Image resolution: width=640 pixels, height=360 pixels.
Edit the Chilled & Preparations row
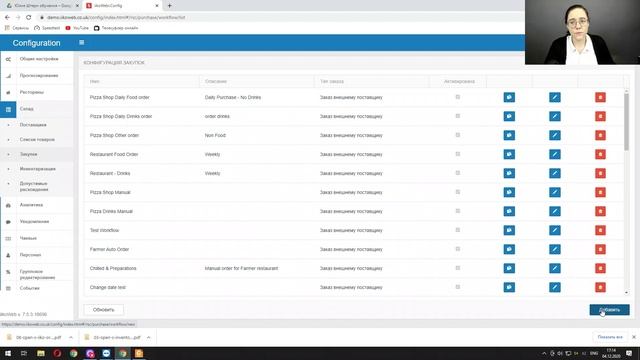pyautogui.click(x=555, y=268)
